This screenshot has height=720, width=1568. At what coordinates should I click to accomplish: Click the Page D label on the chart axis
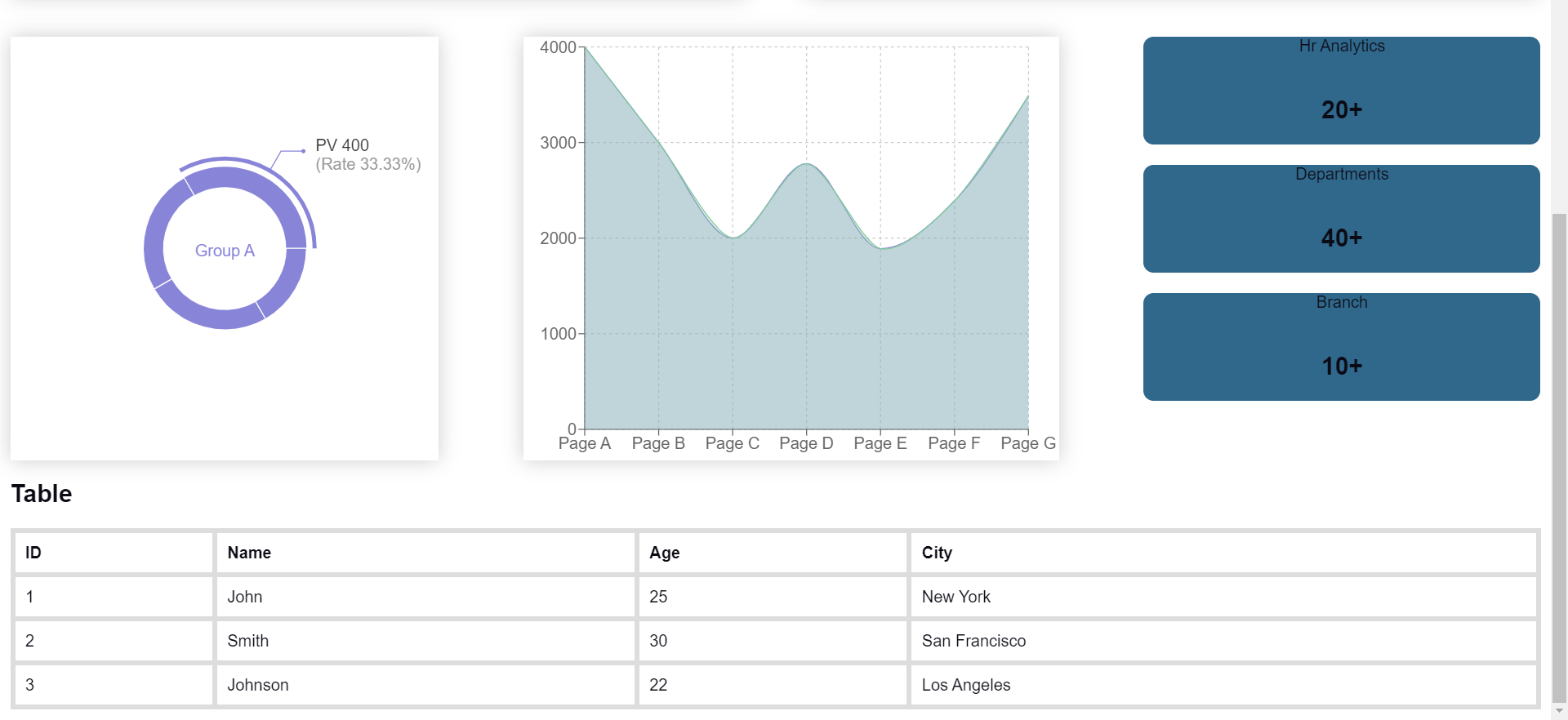(806, 443)
